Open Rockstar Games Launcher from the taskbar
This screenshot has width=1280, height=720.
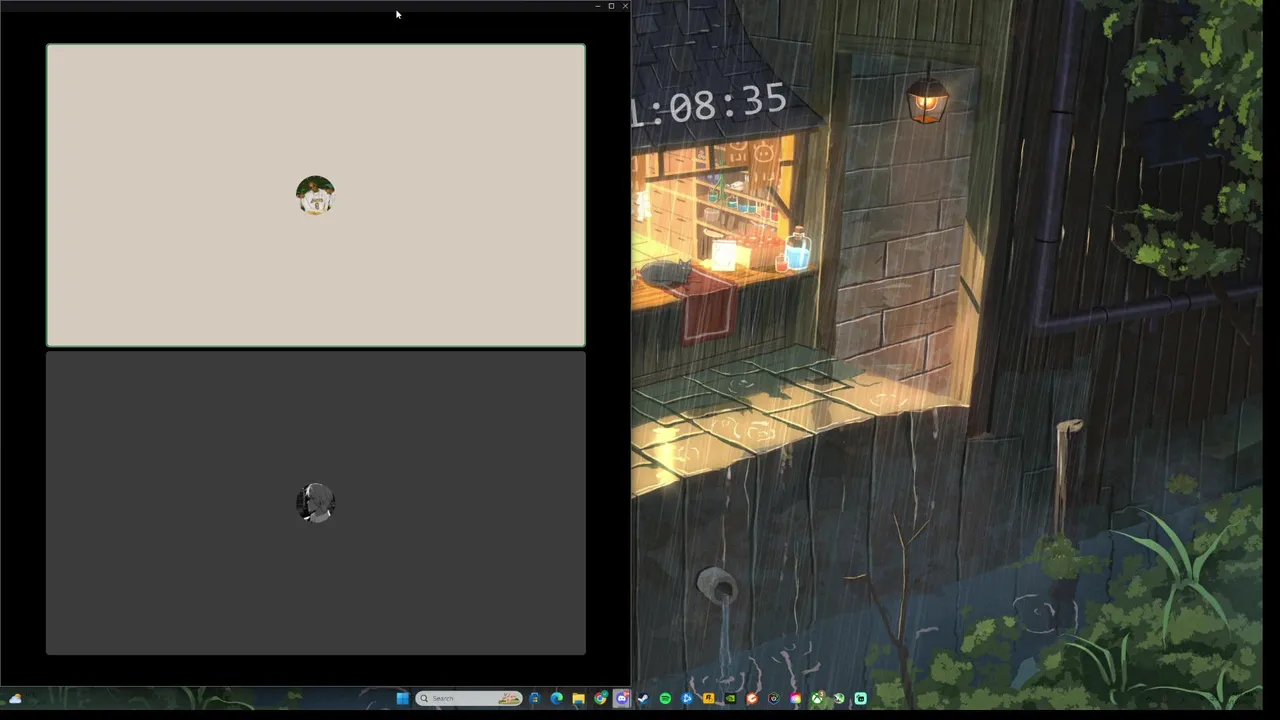coord(709,698)
